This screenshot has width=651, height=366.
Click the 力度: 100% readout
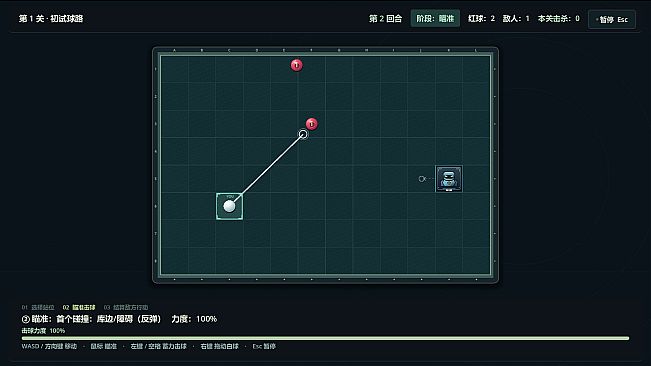[x=194, y=319]
